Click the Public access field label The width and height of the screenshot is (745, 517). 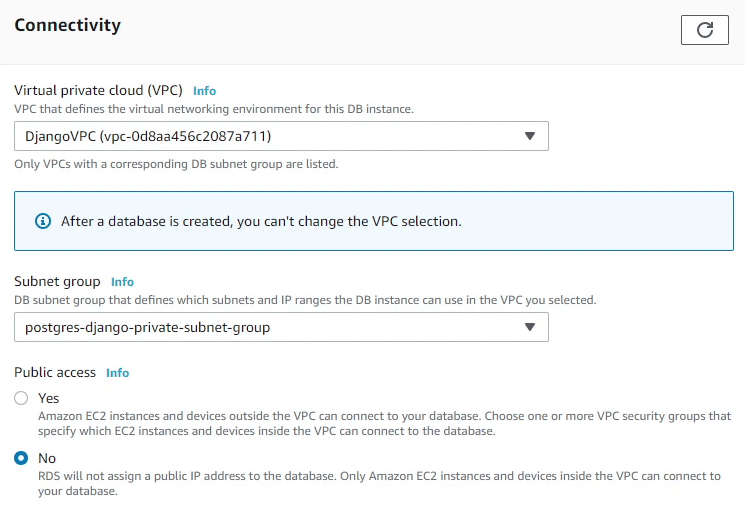(55, 372)
